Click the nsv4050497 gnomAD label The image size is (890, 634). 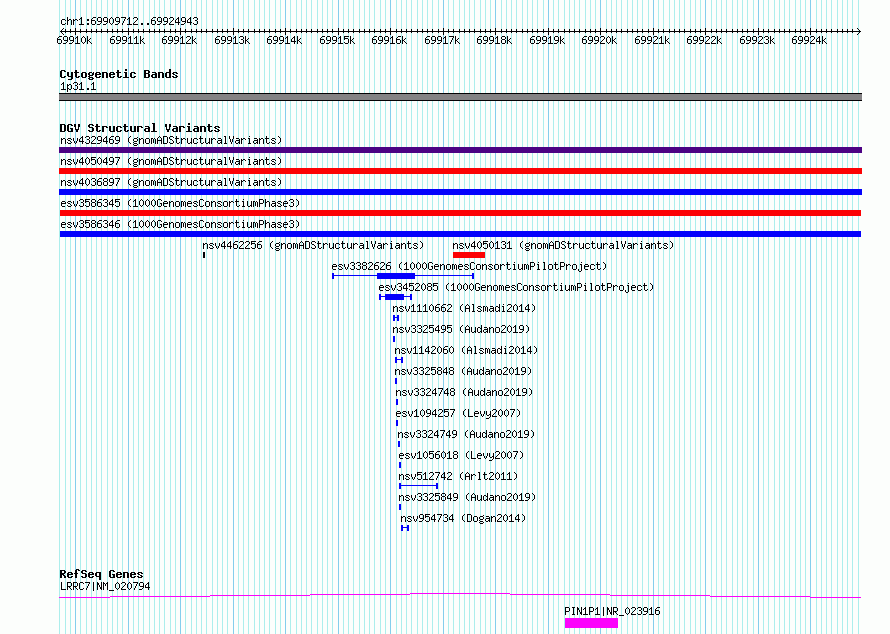point(171,161)
